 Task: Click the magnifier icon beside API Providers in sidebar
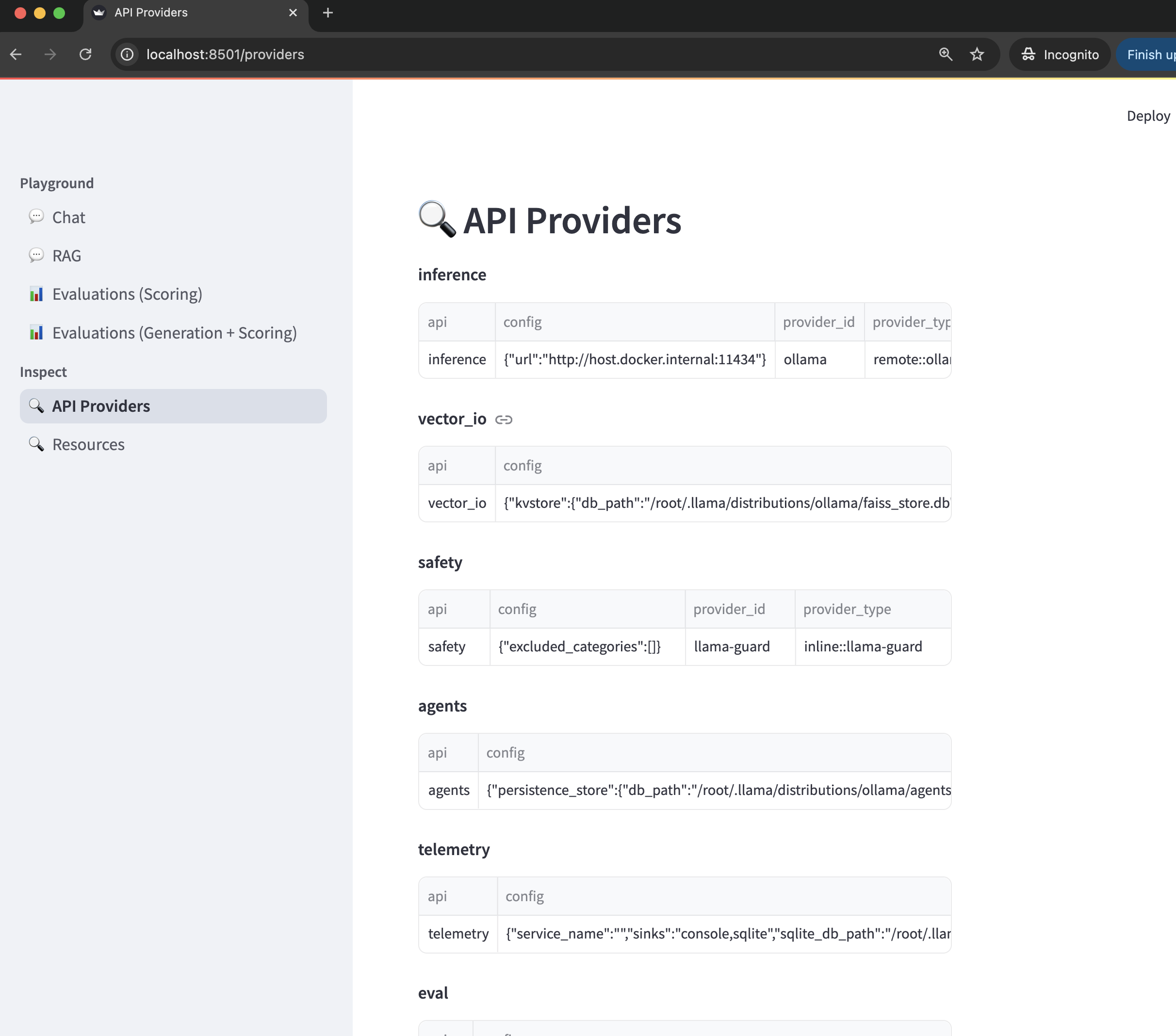pyautogui.click(x=36, y=405)
